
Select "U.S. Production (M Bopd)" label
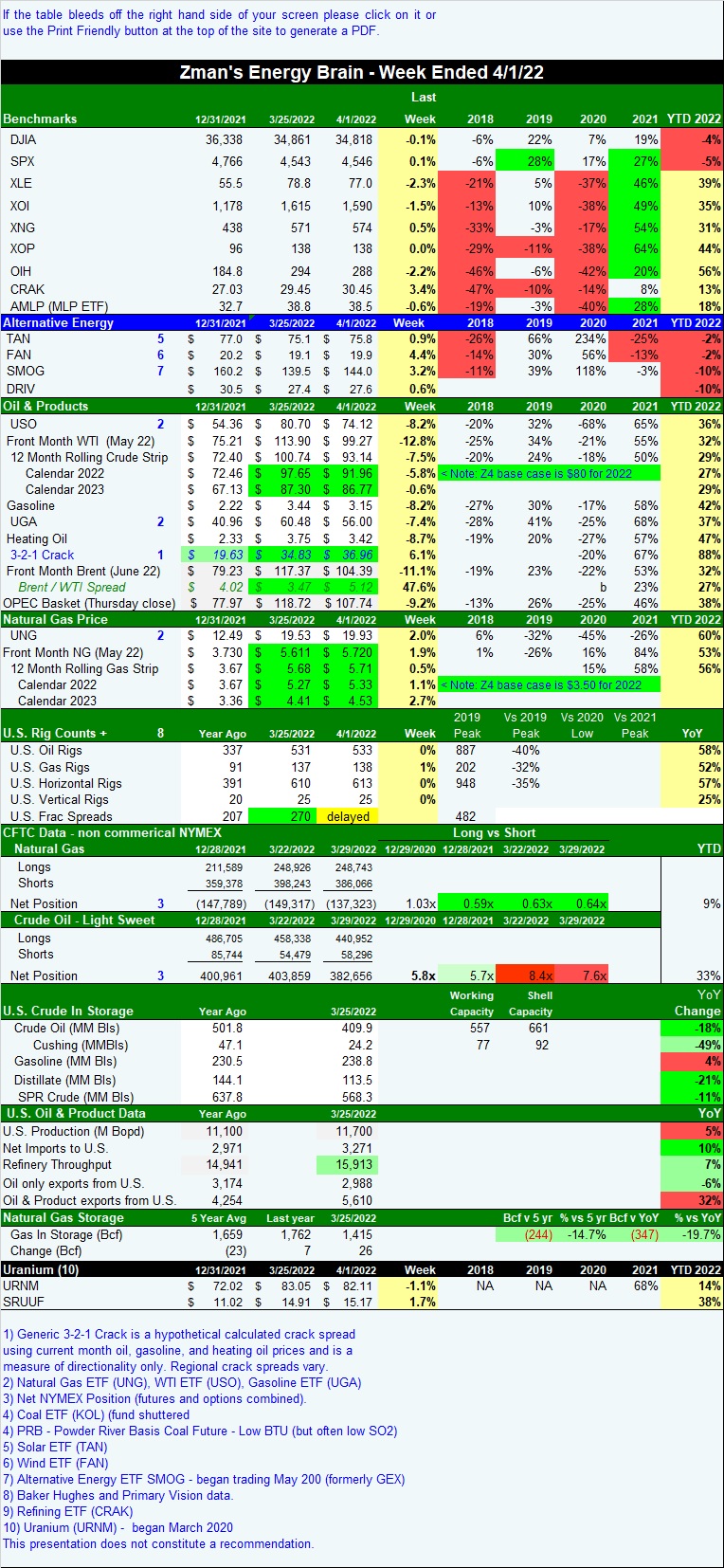pos(74,1131)
